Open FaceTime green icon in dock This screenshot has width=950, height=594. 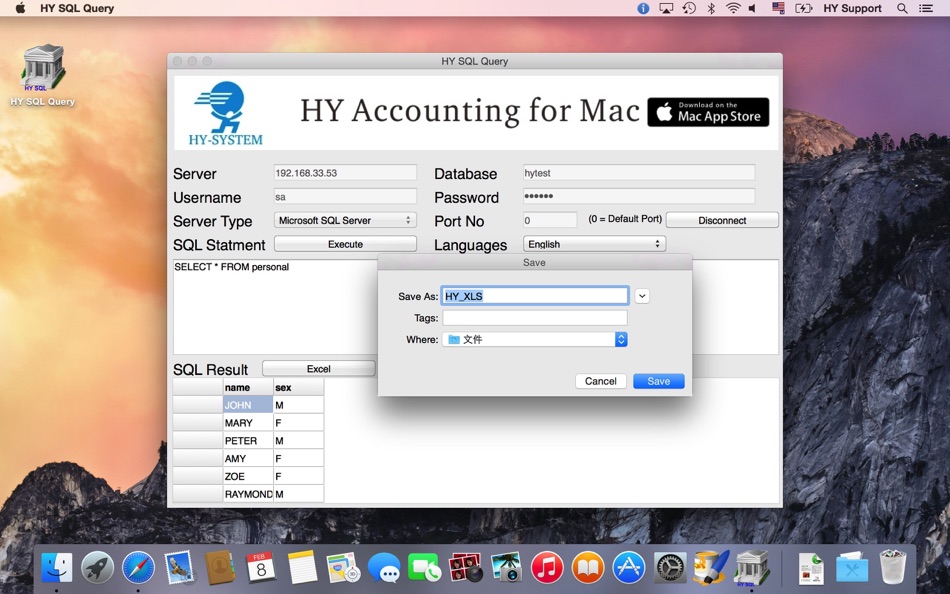click(425, 568)
